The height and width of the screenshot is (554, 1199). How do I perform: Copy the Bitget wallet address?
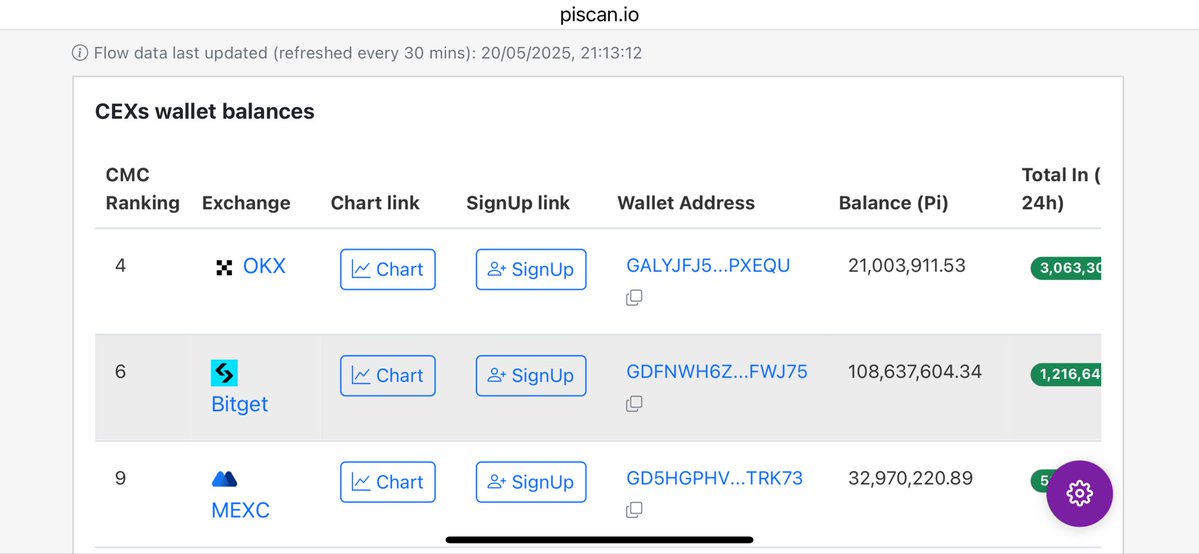(x=633, y=404)
